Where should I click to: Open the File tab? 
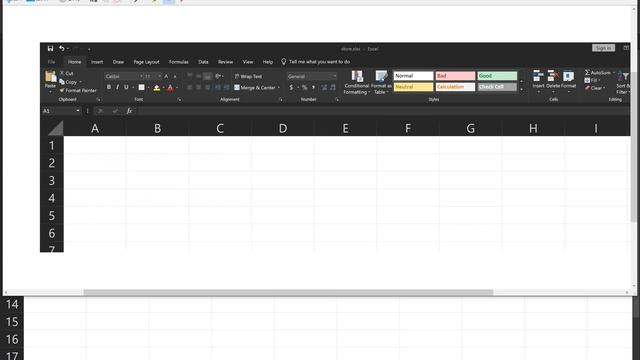click(x=51, y=62)
